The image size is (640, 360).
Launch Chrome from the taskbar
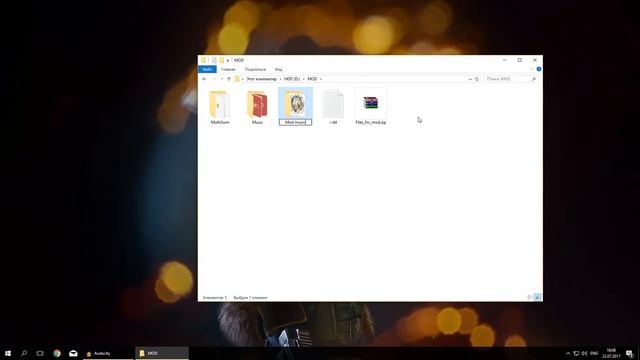tap(57, 353)
